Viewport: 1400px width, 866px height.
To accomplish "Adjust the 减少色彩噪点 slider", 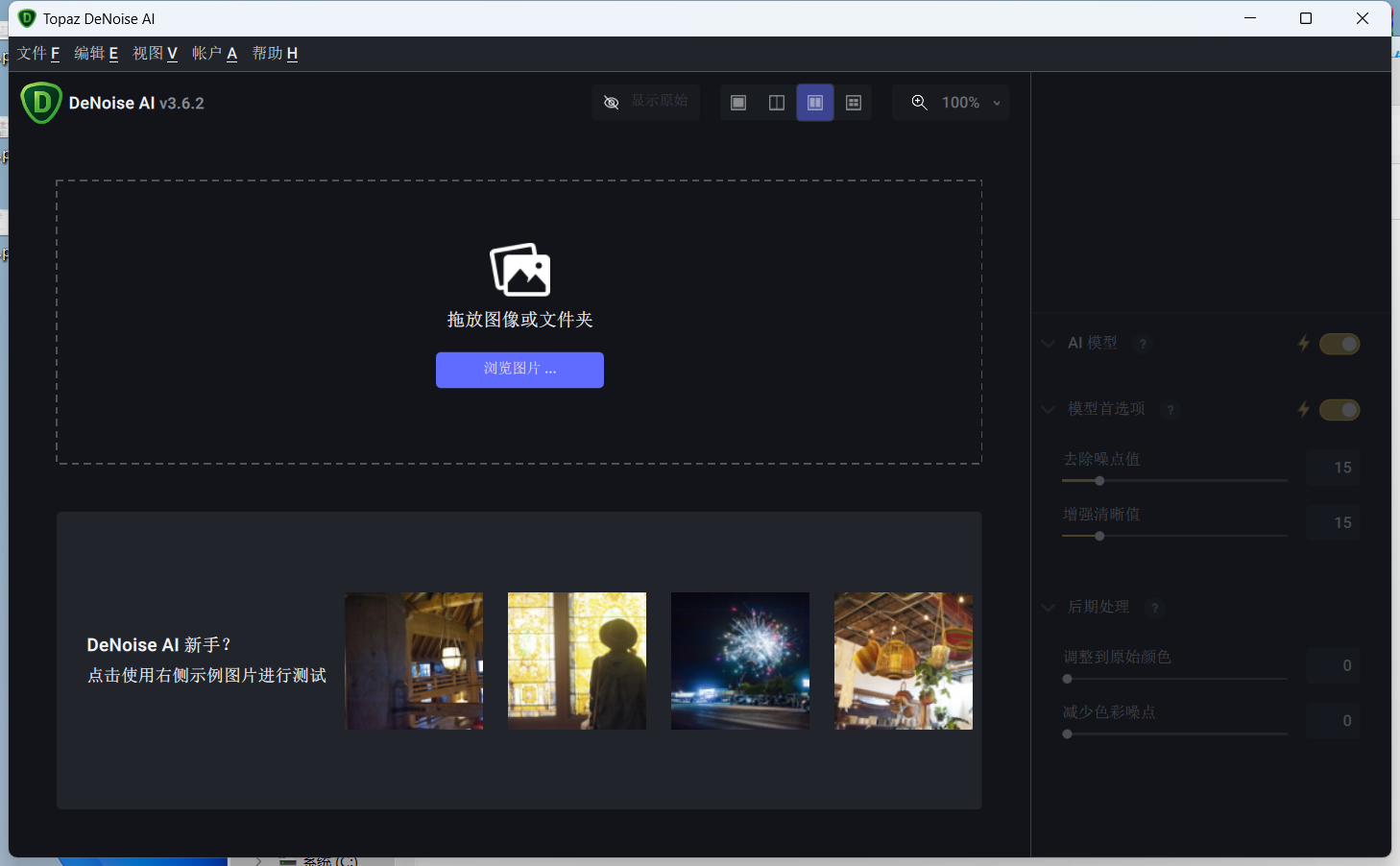I will click(1174, 734).
